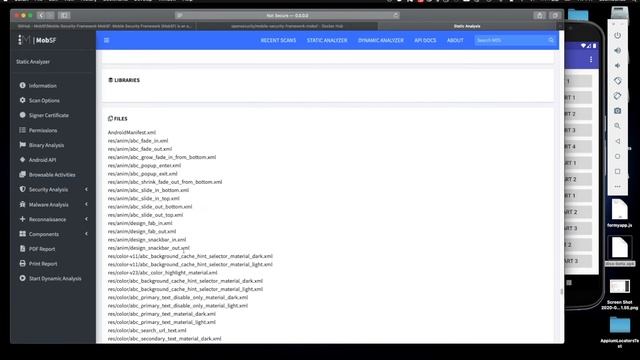The height and width of the screenshot is (360, 640).
Task: Select res/color/abc_search_url_text.xml file entry
Action: (x=147, y=330)
